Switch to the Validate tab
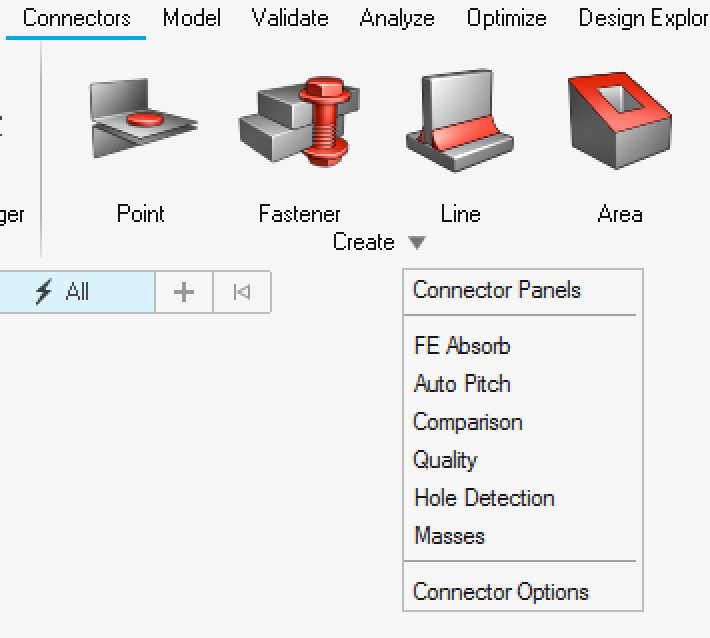710x638 pixels. point(290,19)
